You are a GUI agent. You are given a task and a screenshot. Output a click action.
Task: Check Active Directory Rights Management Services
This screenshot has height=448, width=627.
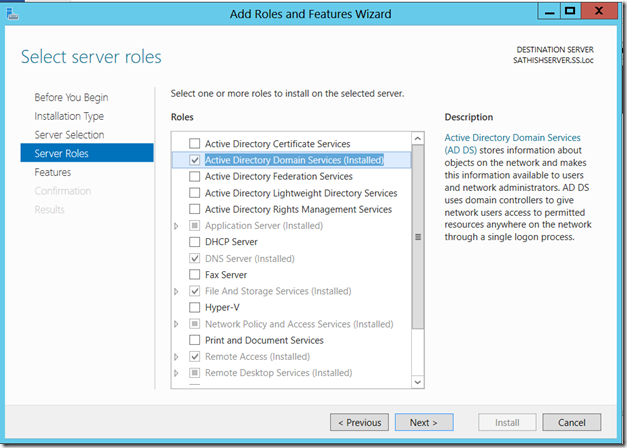pyautogui.click(x=195, y=209)
